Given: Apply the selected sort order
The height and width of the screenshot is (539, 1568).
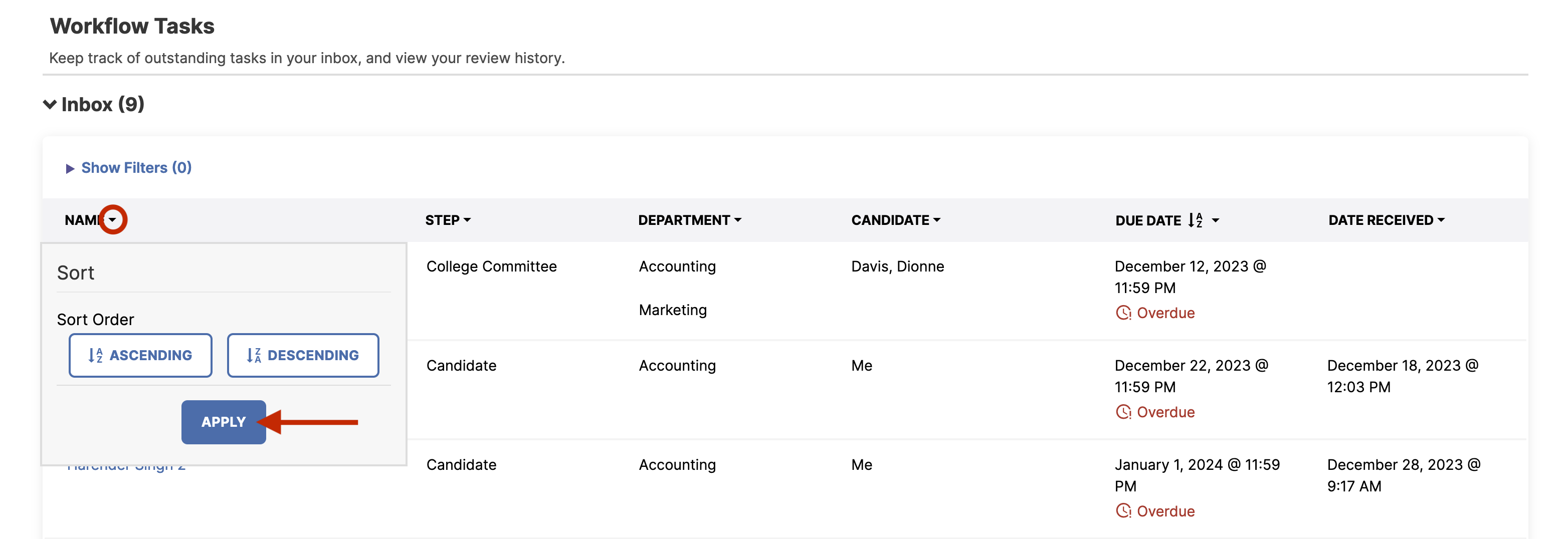Looking at the screenshot, I should point(224,422).
